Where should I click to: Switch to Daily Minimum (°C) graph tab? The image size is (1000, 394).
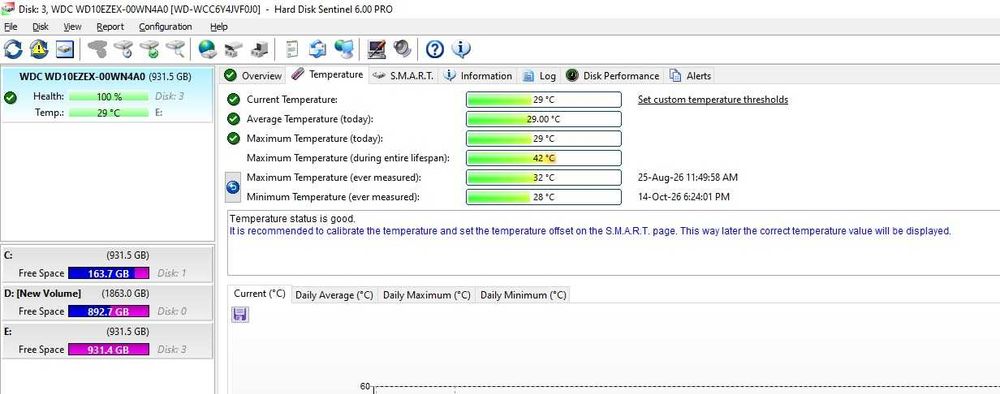(523, 295)
